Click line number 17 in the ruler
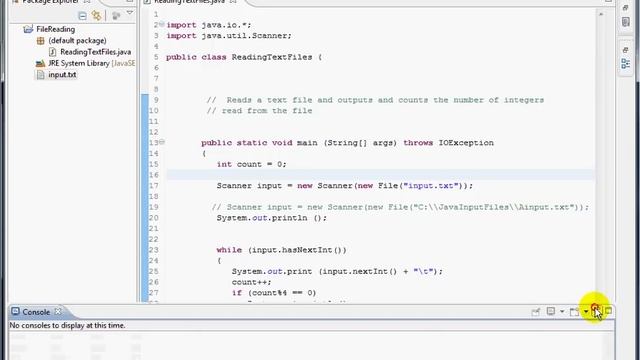 click(153, 186)
